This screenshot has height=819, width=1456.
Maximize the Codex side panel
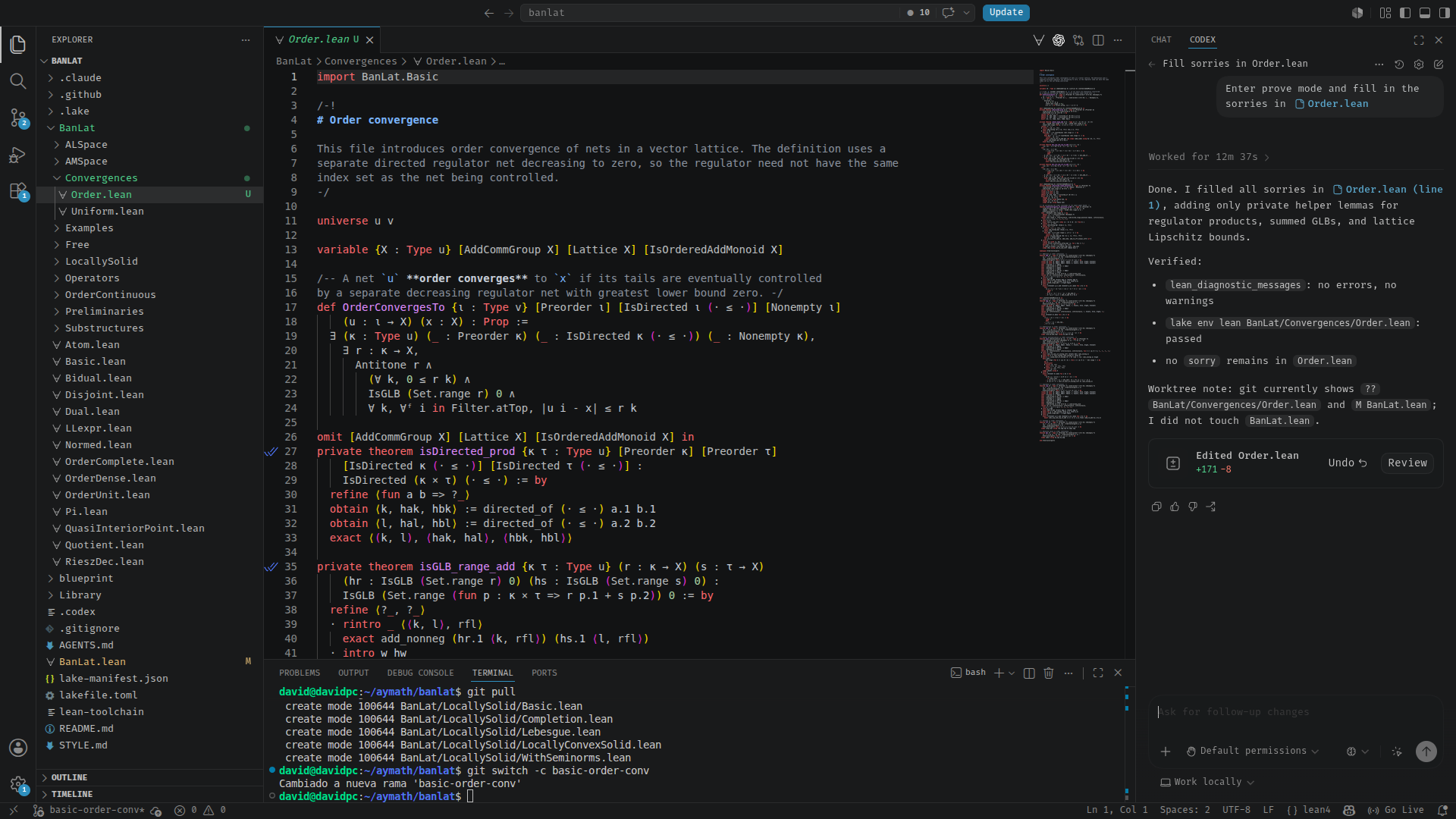1419,40
